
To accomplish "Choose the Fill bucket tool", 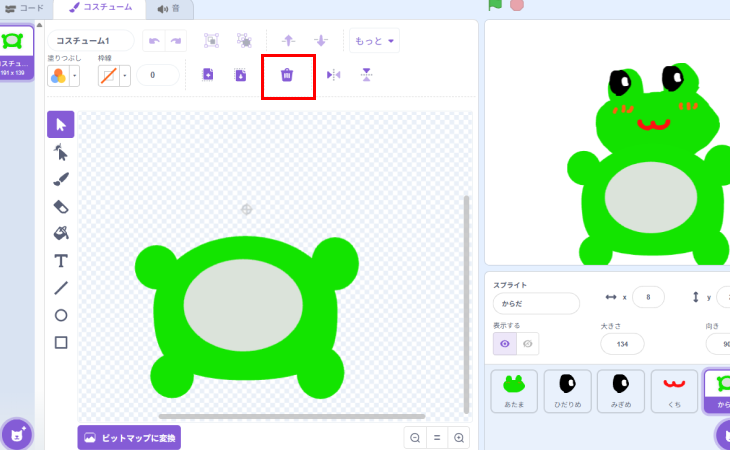I will pos(61,233).
